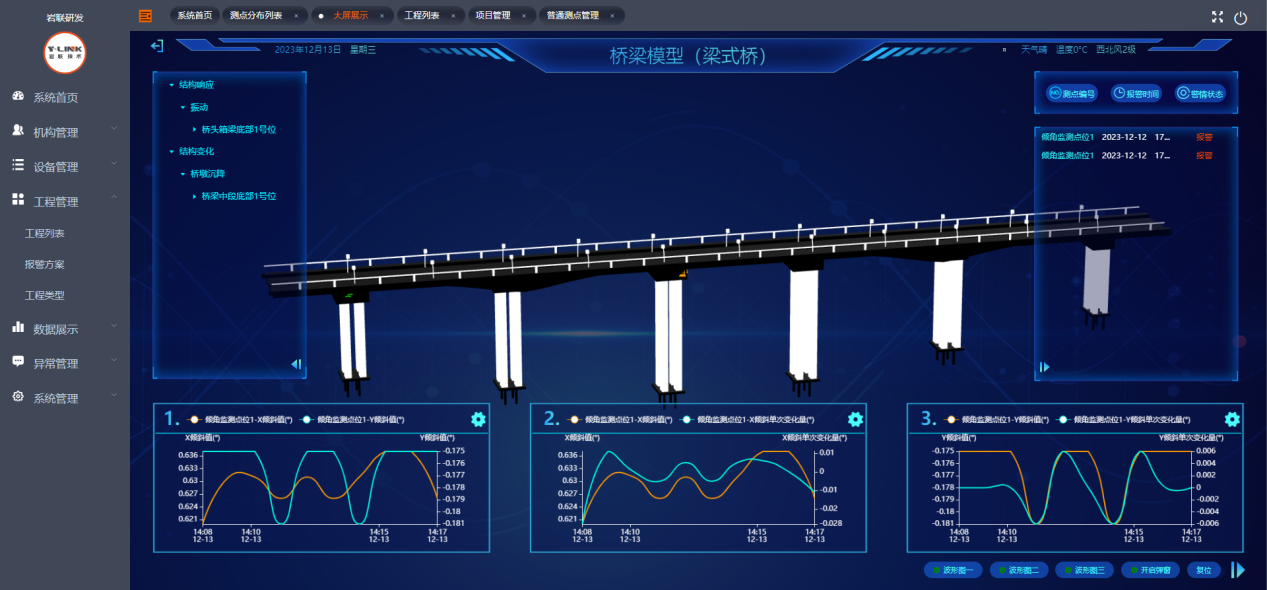Open 报警方案 in the sidebar menu
Viewport: 1267px width, 590px height.
45,265
